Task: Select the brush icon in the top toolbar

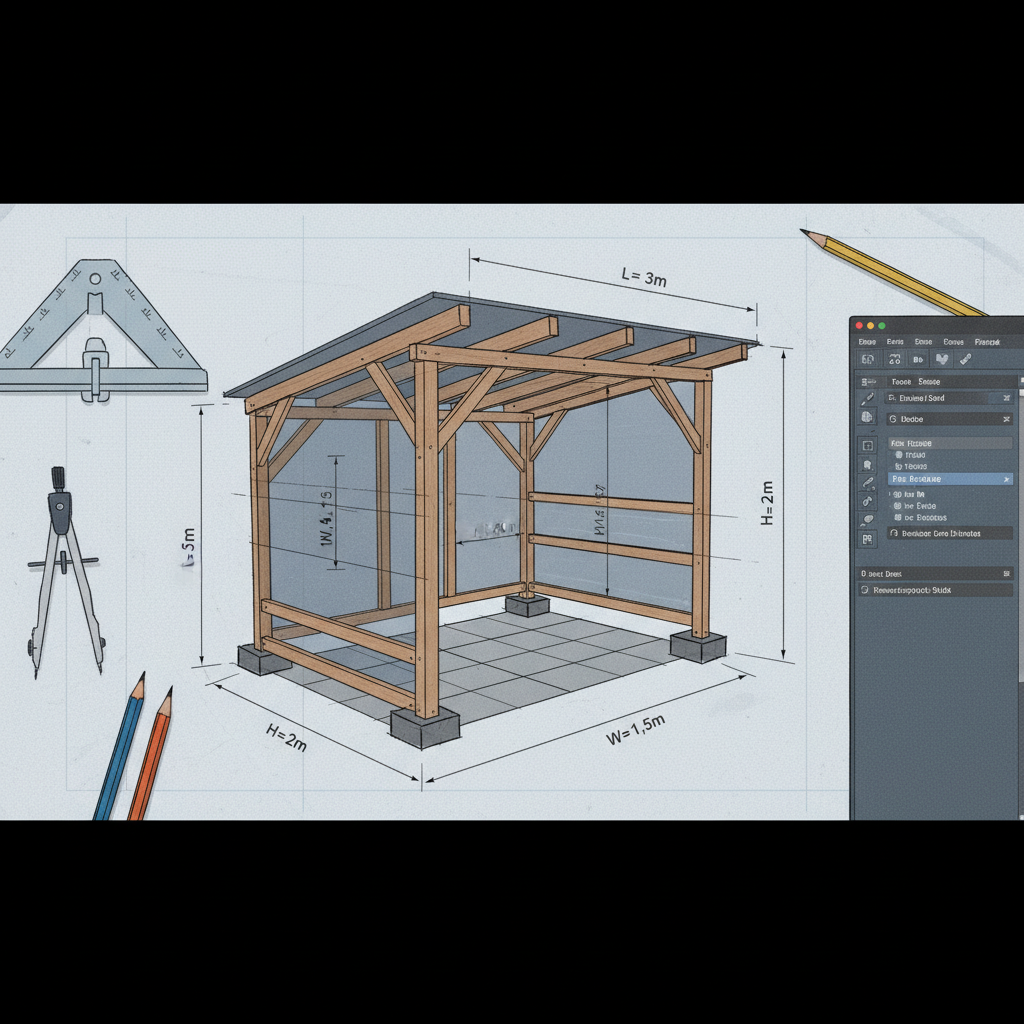Action: (965, 360)
